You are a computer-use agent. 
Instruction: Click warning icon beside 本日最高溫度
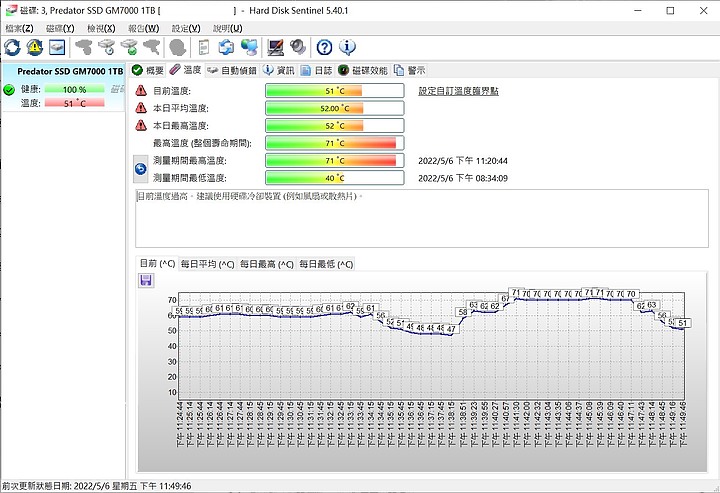pyautogui.click(x=141, y=125)
